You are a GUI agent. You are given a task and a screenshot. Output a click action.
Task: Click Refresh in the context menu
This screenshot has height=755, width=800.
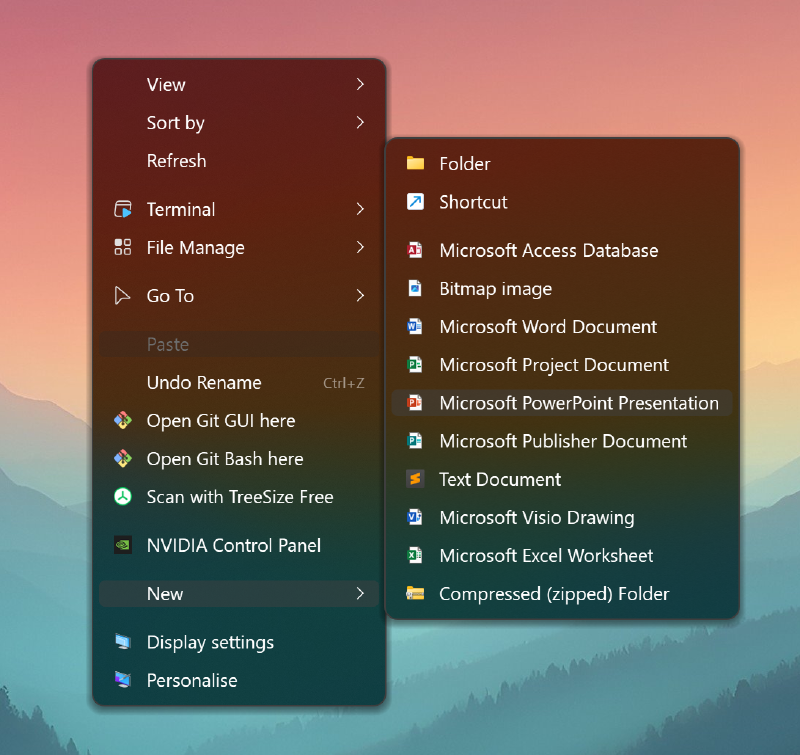point(176,161)
